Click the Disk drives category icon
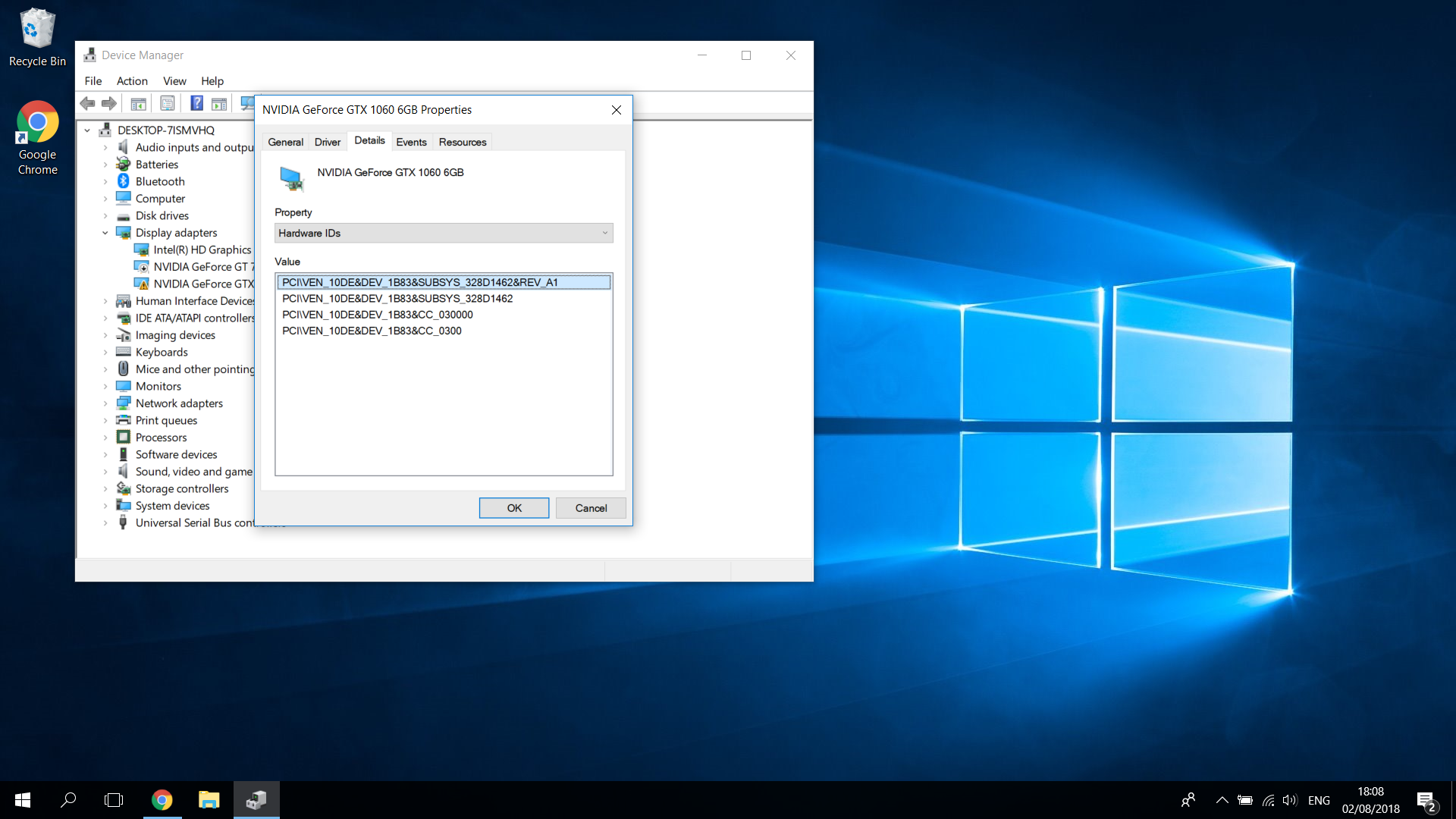 [124, 216]
